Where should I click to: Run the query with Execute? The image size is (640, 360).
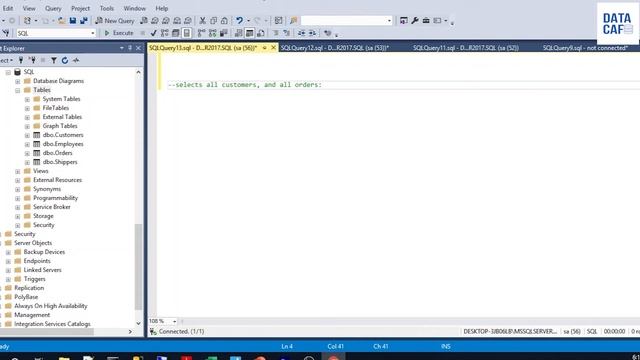(119, 33)
